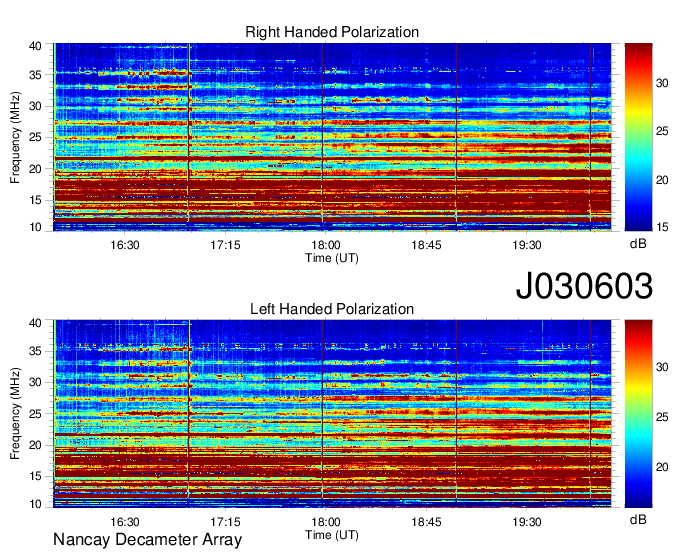Click the 20 MHz tick of Left Handed plot

pos(35,445)
